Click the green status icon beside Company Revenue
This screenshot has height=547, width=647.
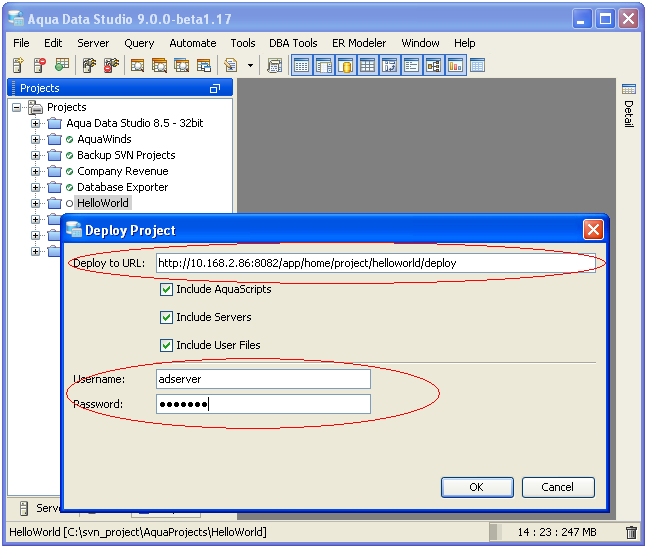coord(69,171)
